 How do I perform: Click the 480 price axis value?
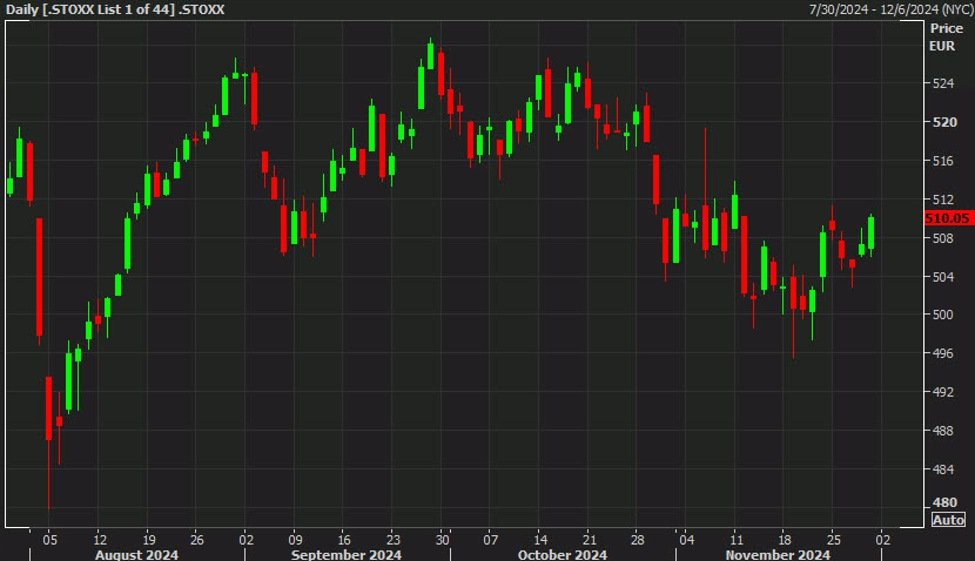pyautogui.click(x=945, y=502)
